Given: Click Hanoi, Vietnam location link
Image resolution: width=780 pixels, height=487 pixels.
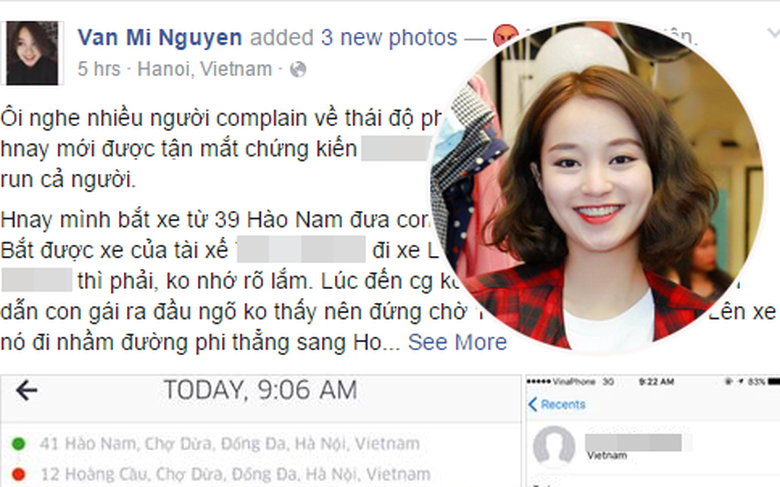Looking at the screenshot, I should pyautogui.click(x=204, y=69).
